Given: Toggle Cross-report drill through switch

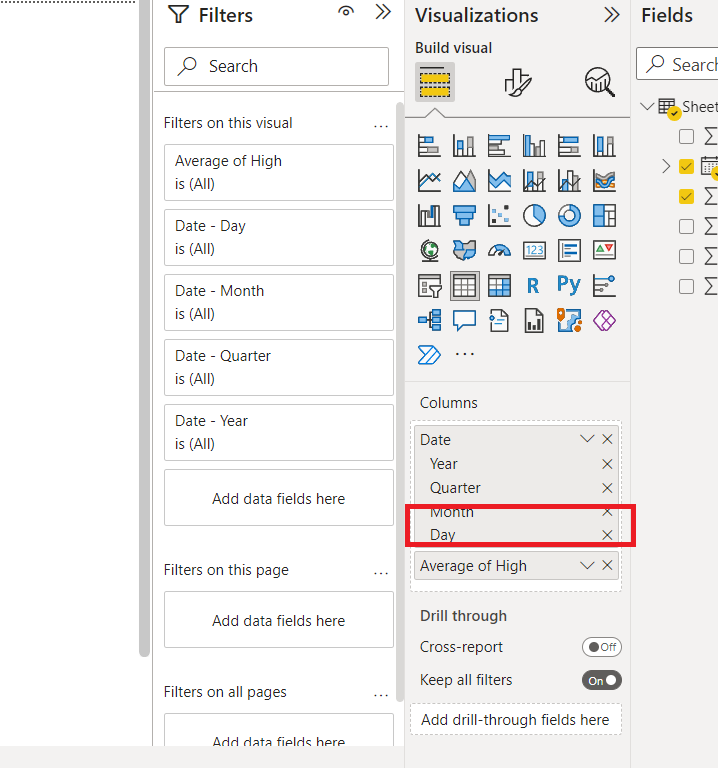Looking at the screenshot, I should 601,647.
